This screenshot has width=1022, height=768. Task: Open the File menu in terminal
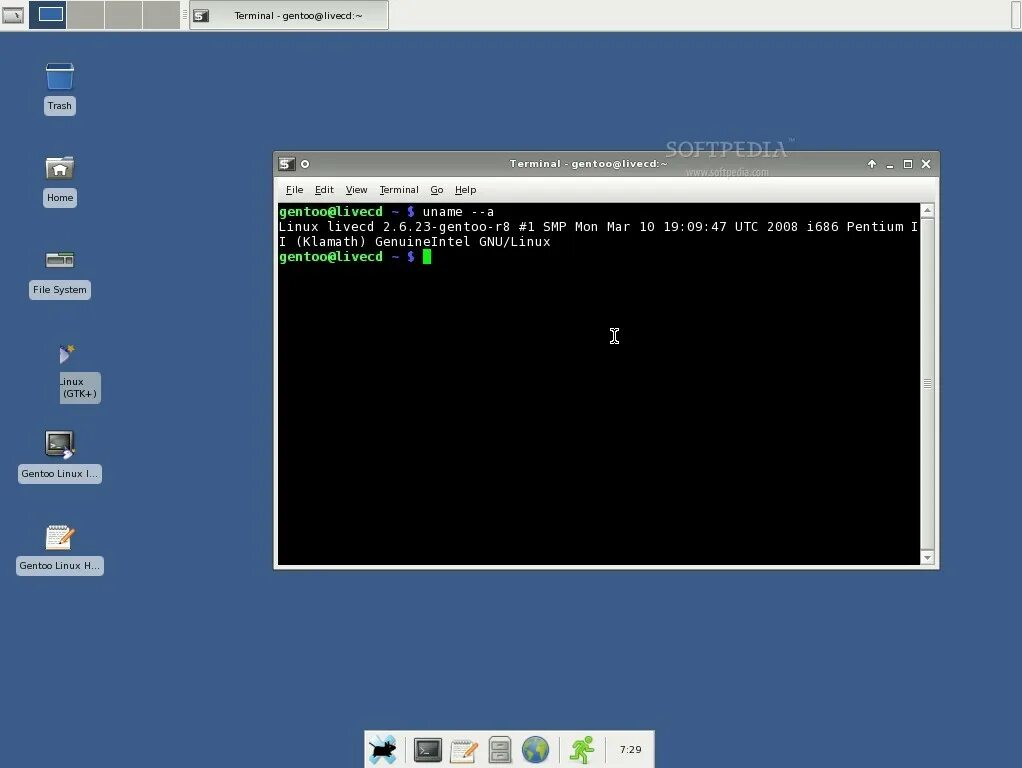[x=294, y=190]
